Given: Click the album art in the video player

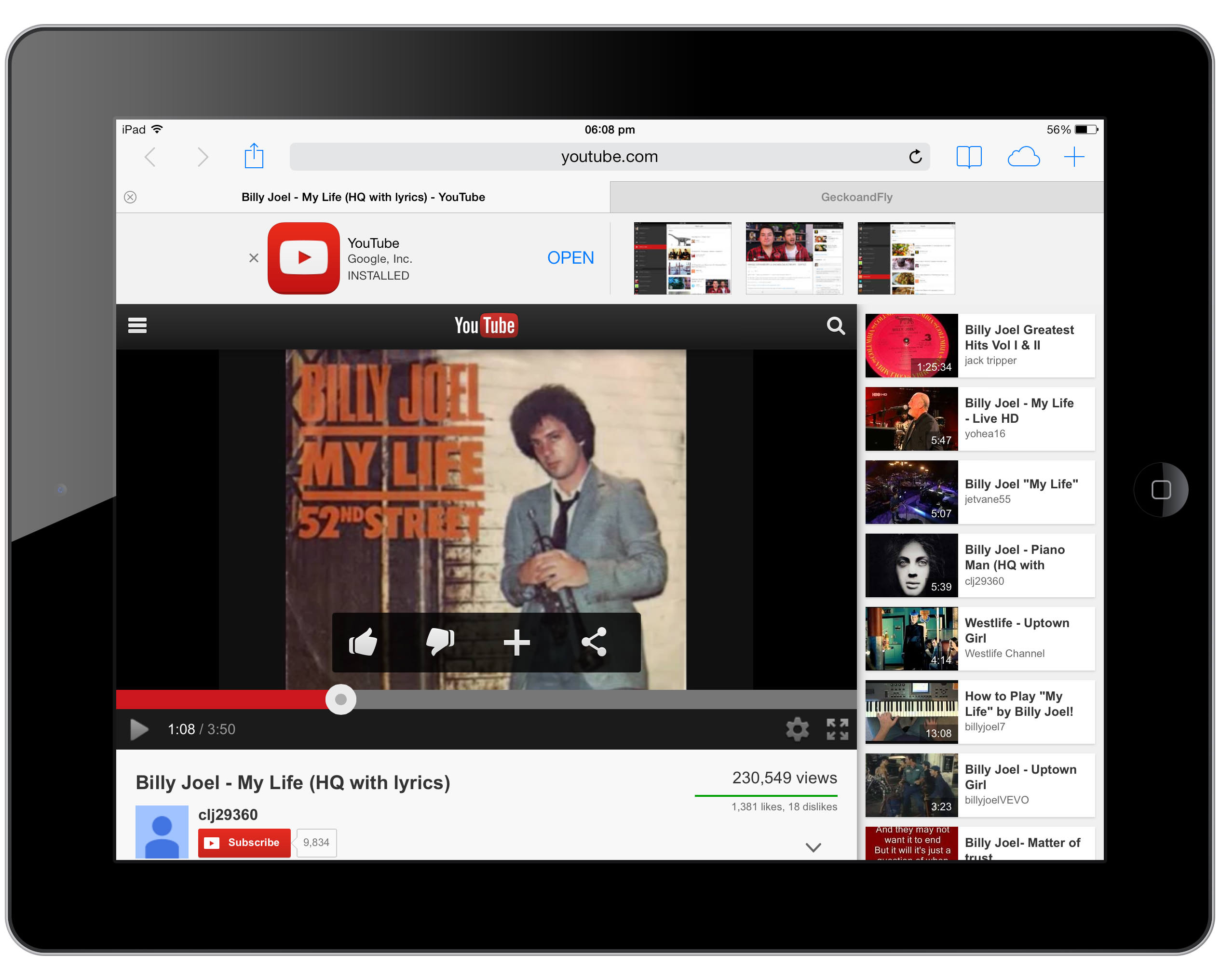Looking at the screenshot, I should tap(486, 520).
